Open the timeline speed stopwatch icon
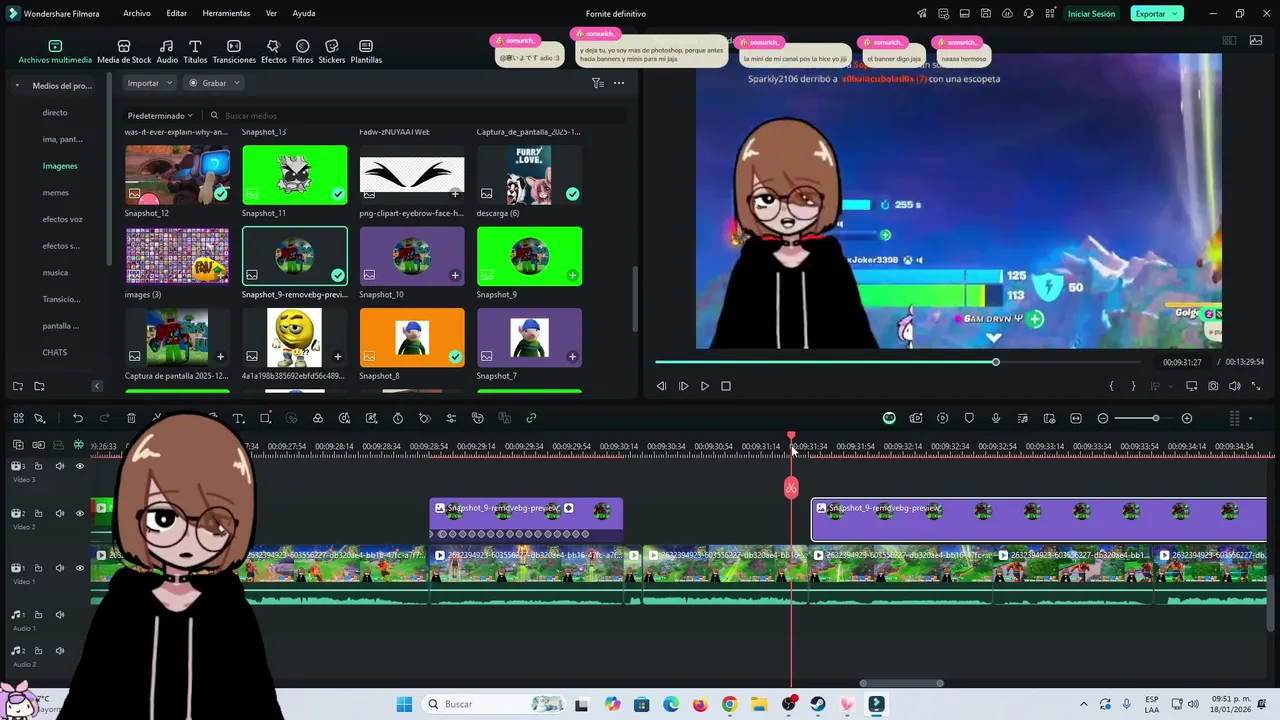1280x720 pixels. [398, 418]
